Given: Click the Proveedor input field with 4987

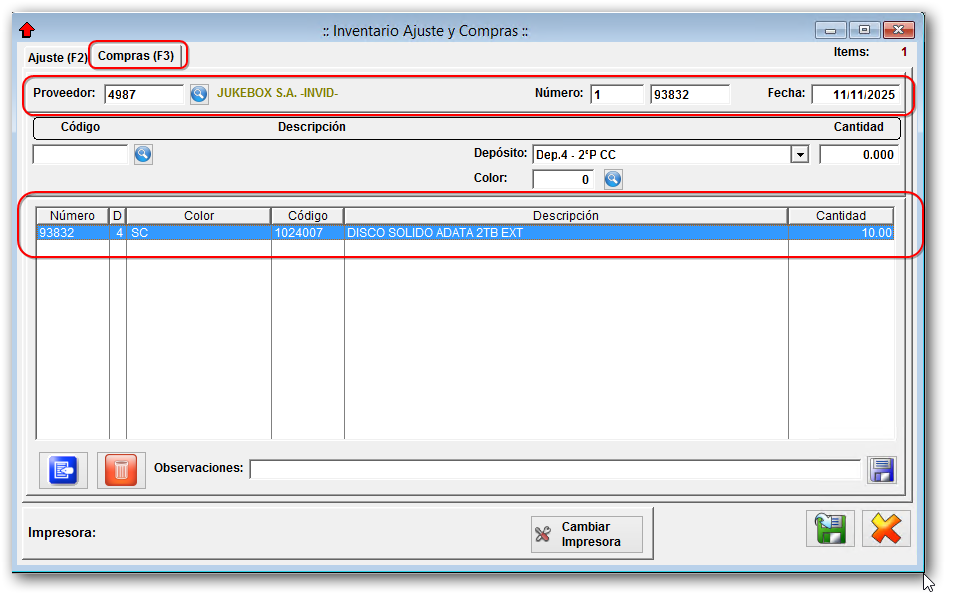Looking at the screenshot, I should [144, 94].
